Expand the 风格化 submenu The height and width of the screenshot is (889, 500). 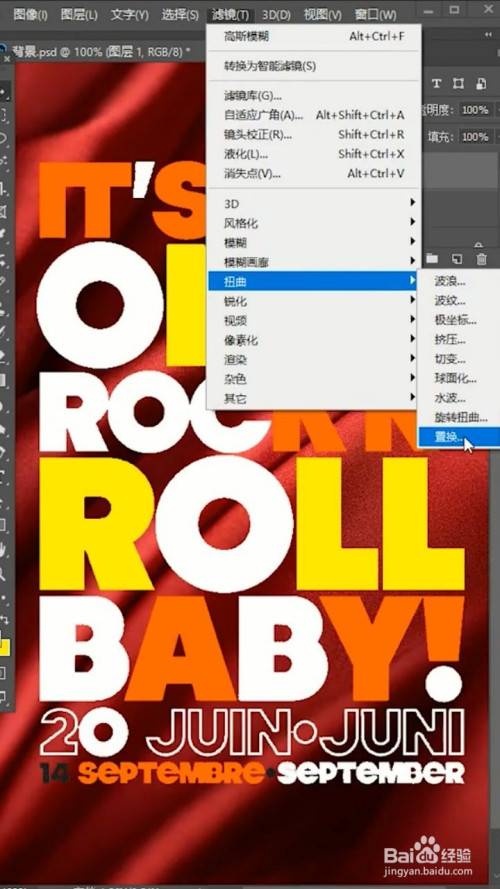coord(314,223)
